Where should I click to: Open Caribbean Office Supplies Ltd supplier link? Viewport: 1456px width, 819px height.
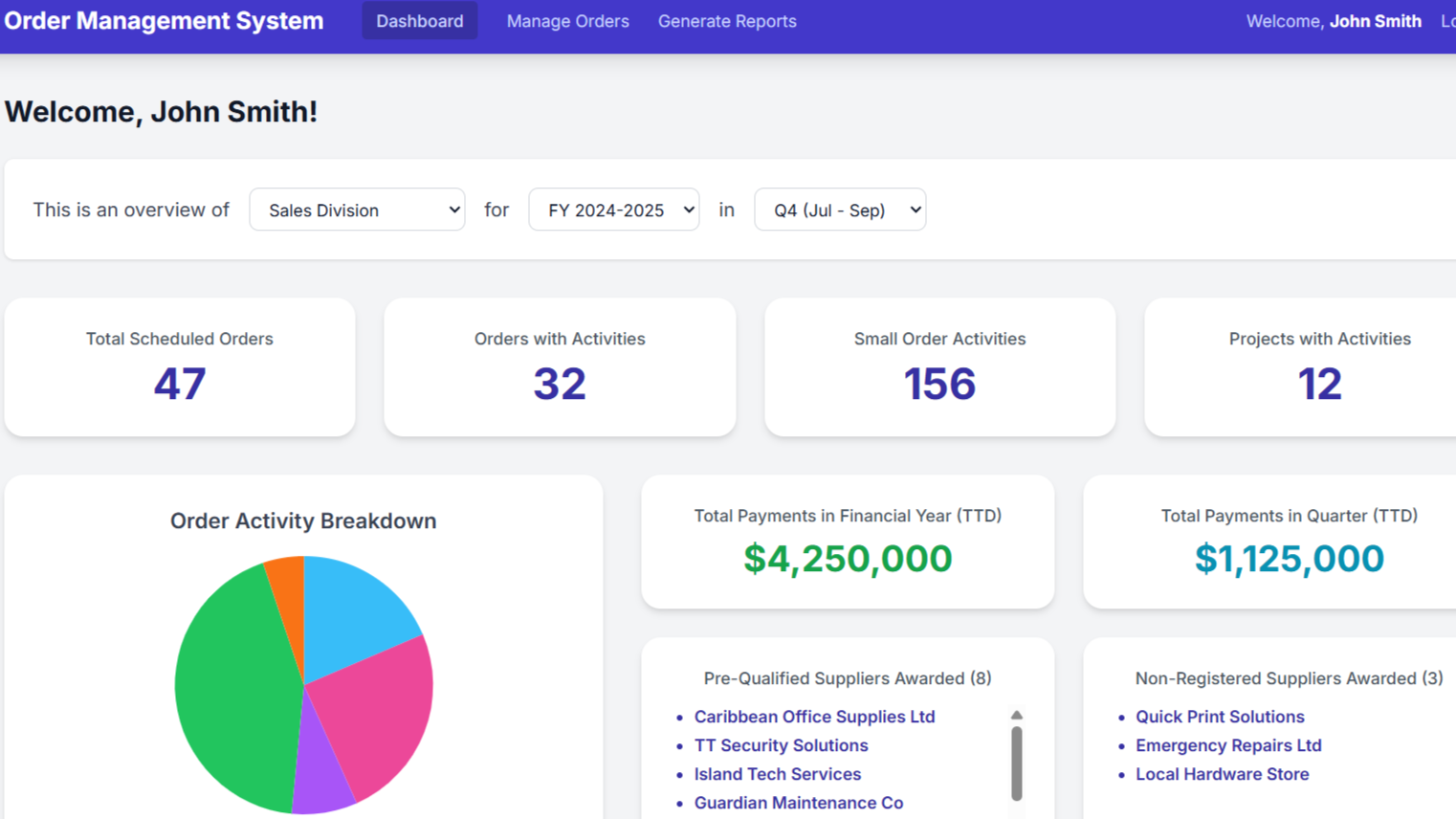(x=814, y=716)
